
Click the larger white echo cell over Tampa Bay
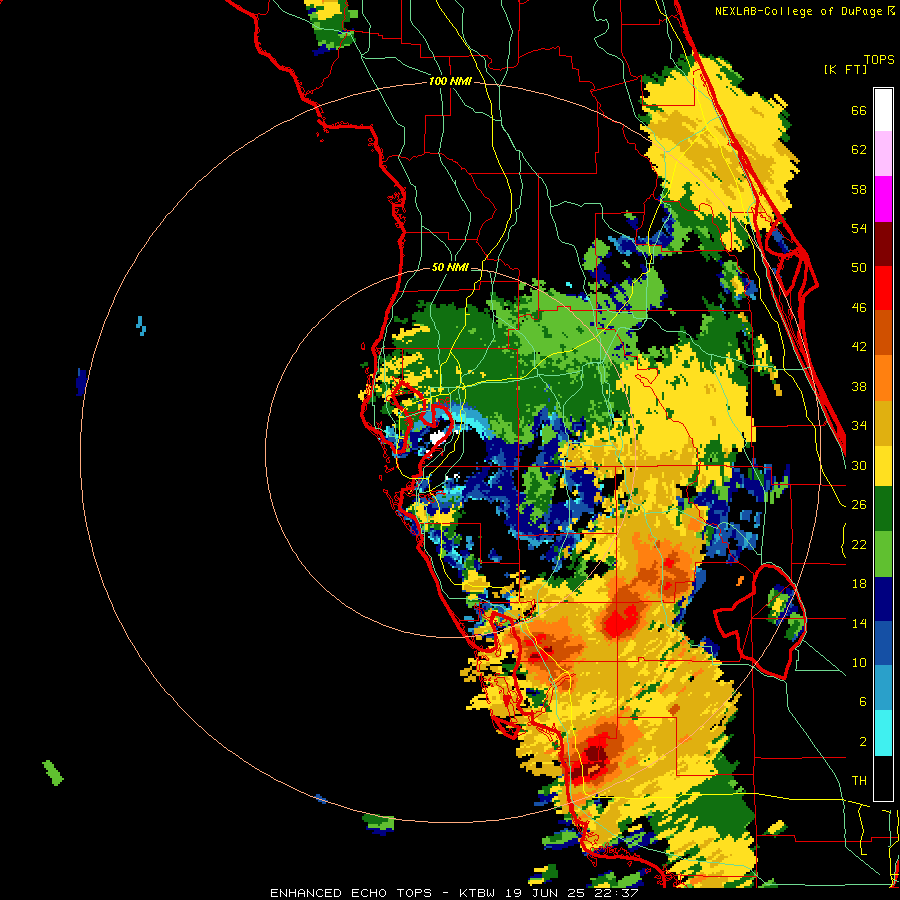(437, 437)
